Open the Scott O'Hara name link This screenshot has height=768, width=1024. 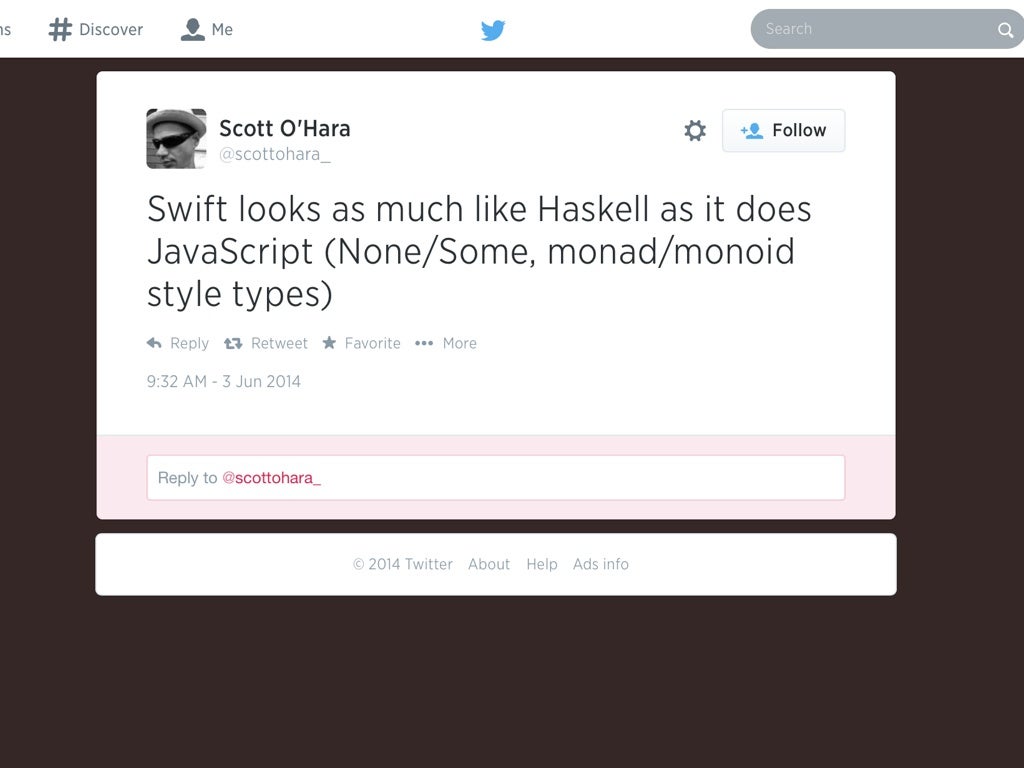click(x=285, y=128)
